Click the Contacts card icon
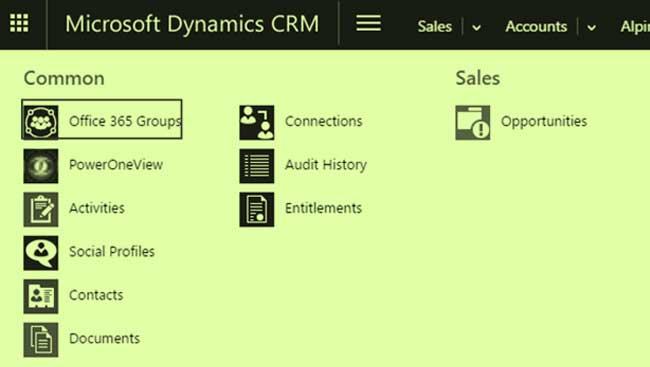This screenshot has height=367, width=650. point(41,297)
